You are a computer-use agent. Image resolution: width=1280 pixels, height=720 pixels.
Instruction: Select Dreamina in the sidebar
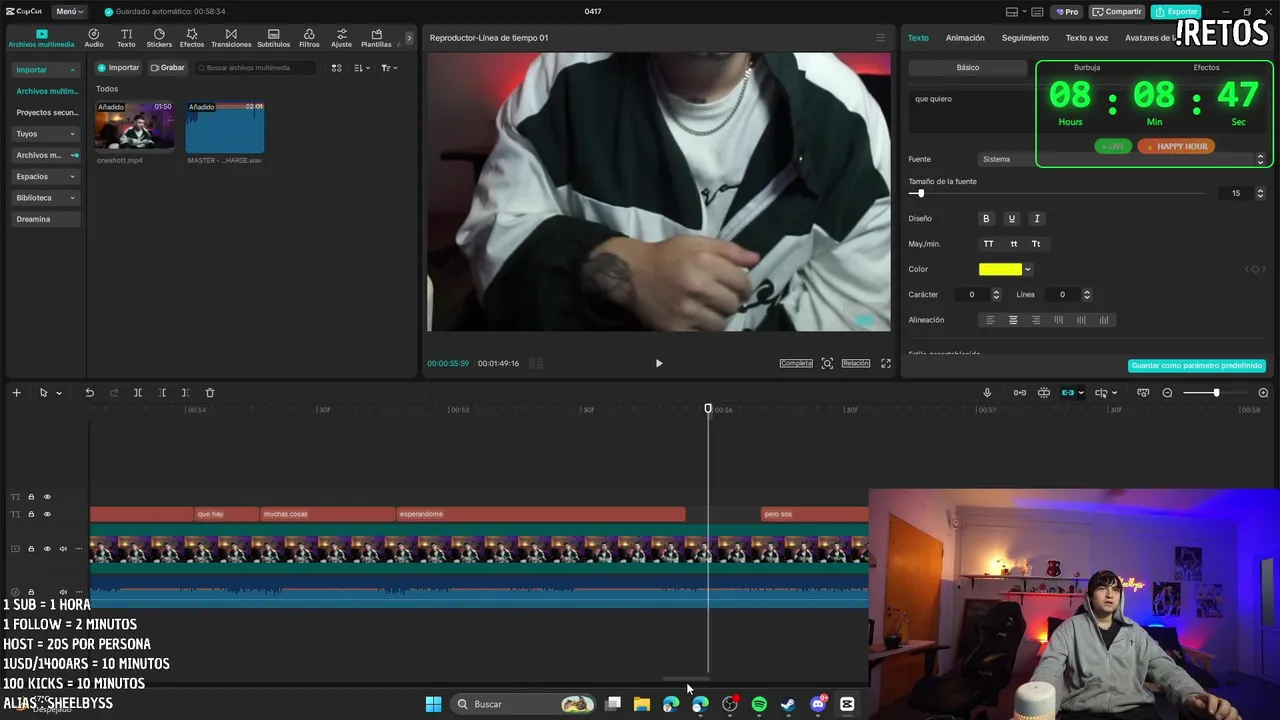tap(45, 220)
